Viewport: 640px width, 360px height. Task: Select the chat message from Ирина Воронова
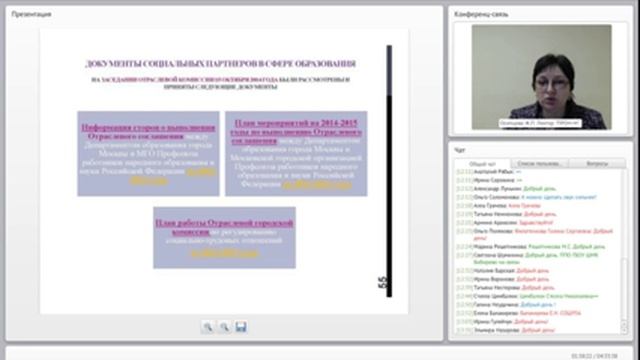502,279
